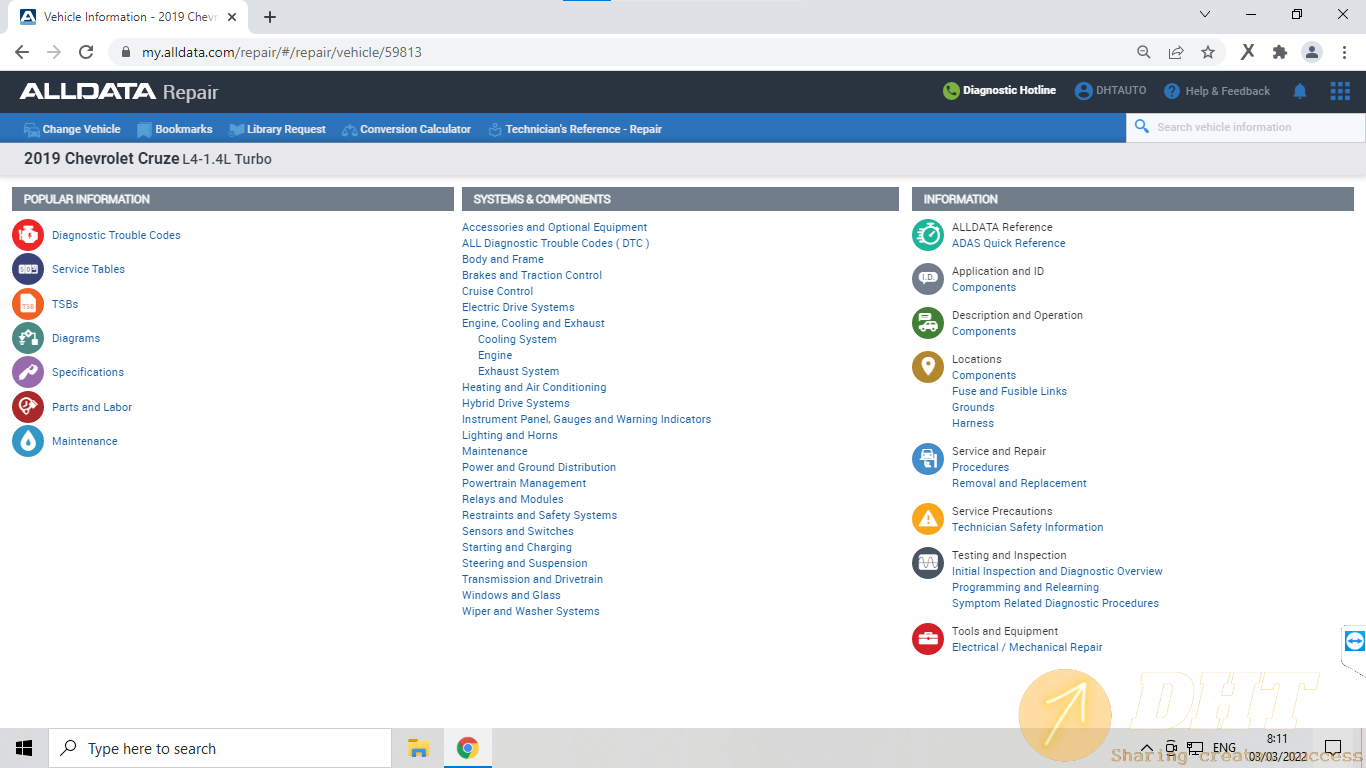Open the browser extensions puzzle icon
This screenshot has width=1366, height=768.
click(1280, 52)
